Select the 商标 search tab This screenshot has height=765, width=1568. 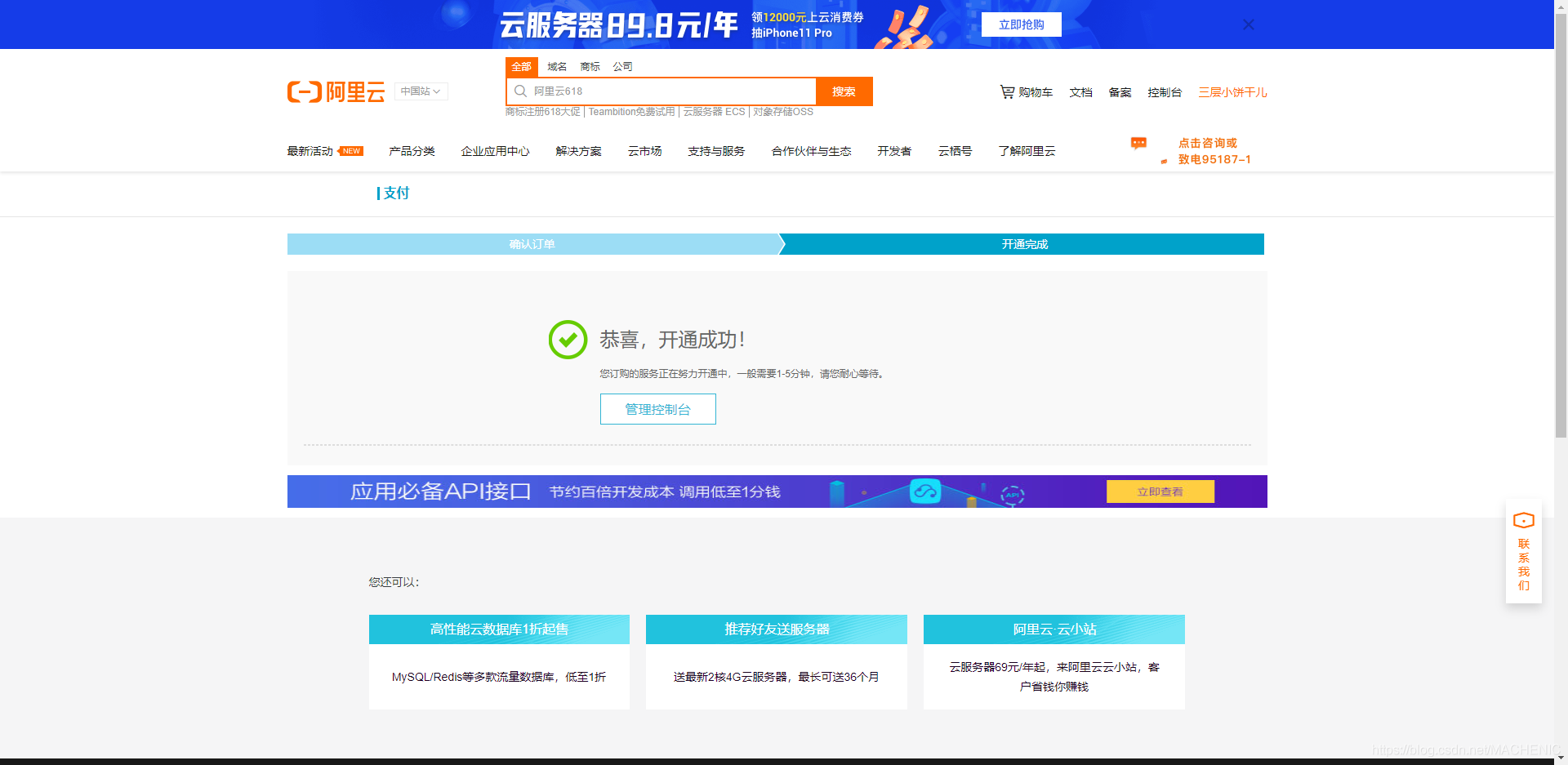[590, 67]
